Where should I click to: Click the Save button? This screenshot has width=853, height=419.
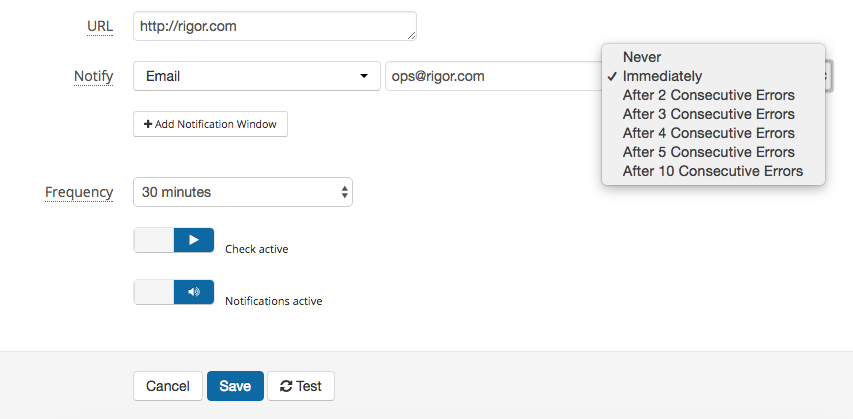coord(236,386)
